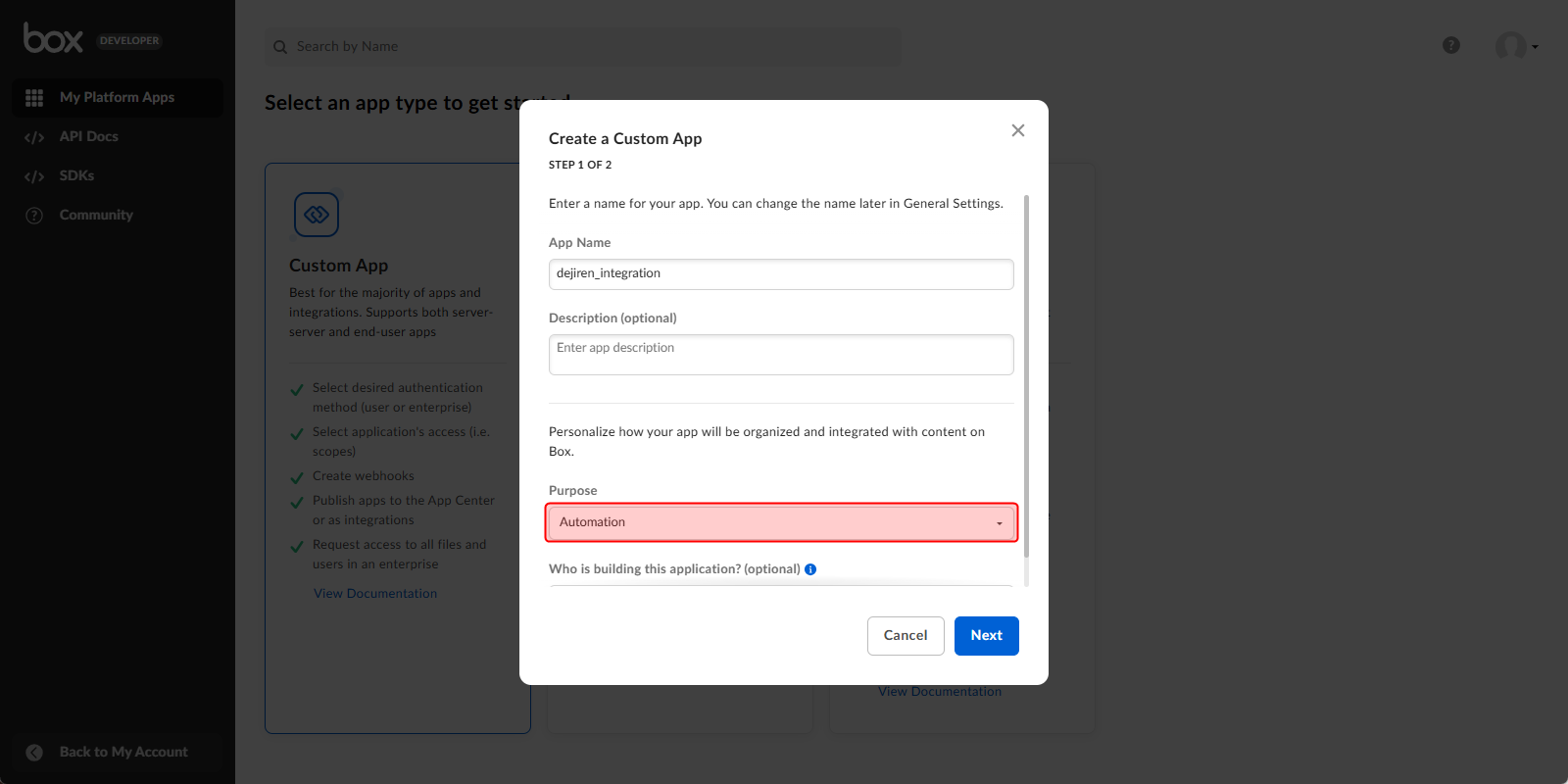Viewport: 1568px width, 784px height.
Task: Click the My Platform Apps grid icon
Action: tap(34, 98)
